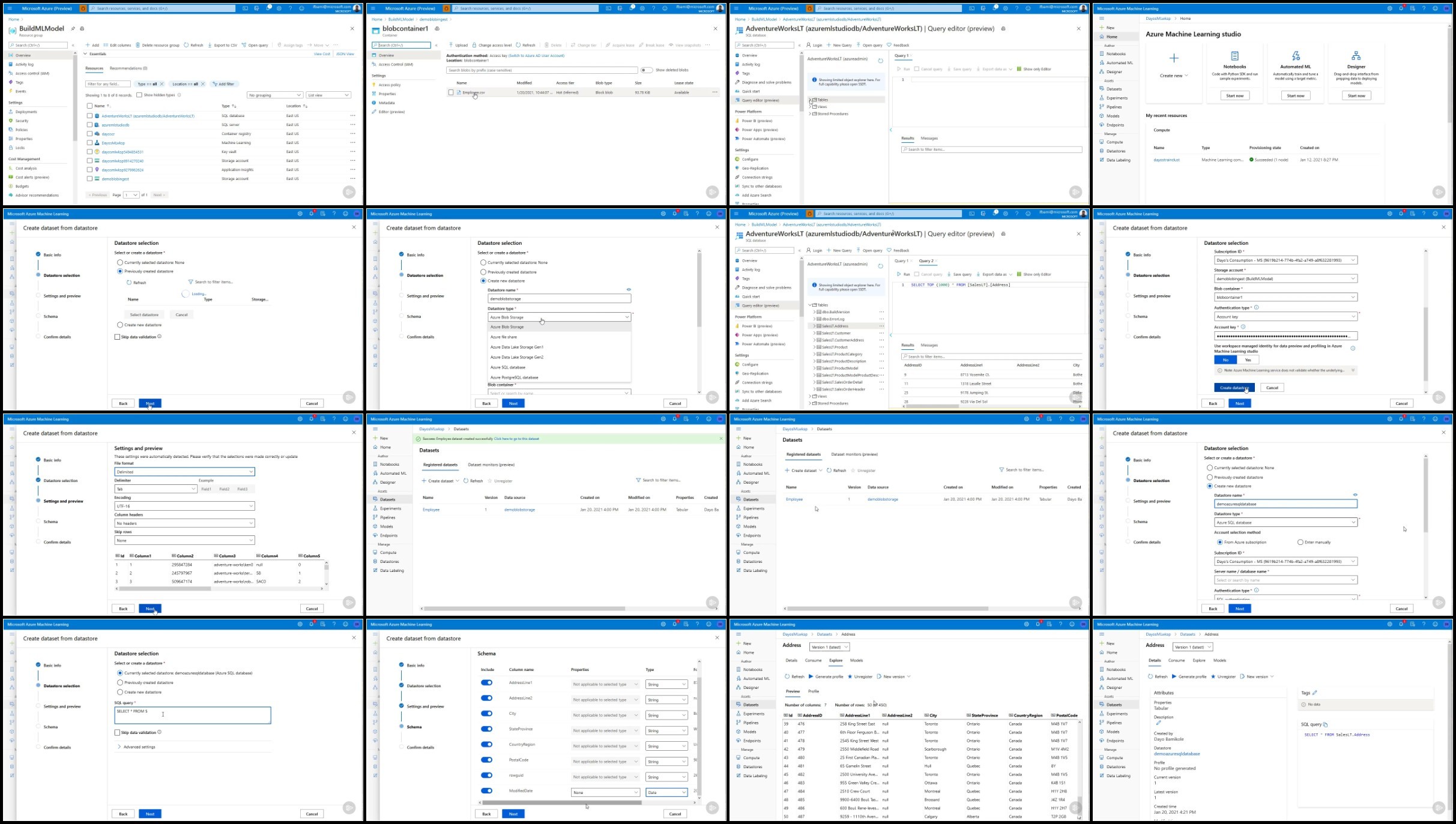Dismiss the Employee dataset success banner
This screenshot has width=1456, height=824.
pos(721,439)
